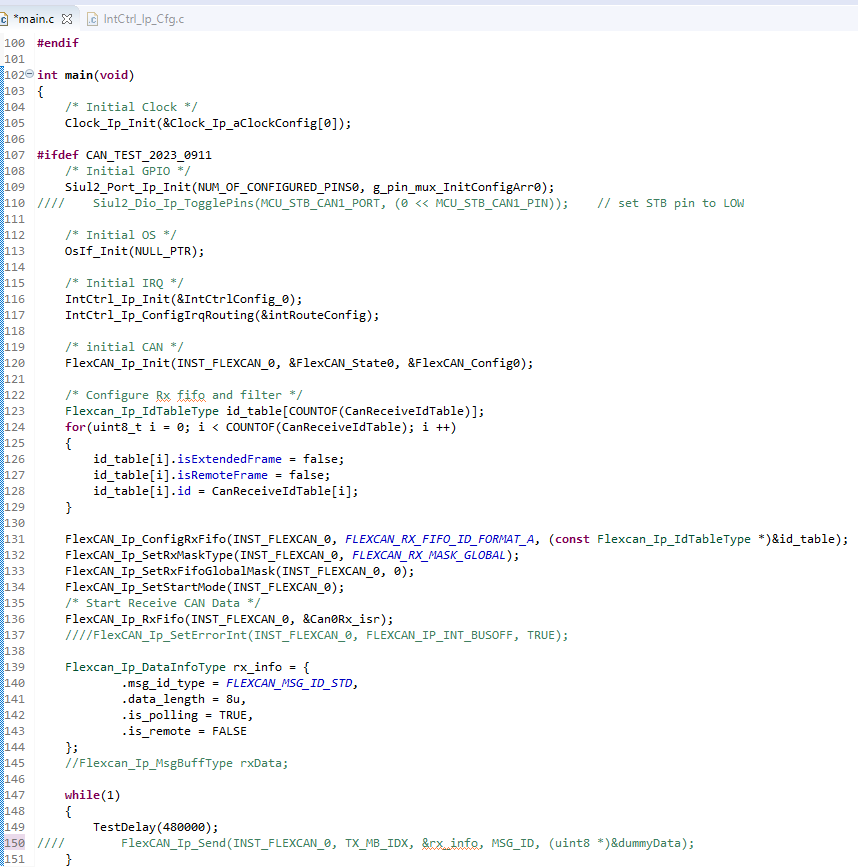Click the .is_polling = TRUE field
This screenshot has width=858, height=867.
click(x=187, y=715)
